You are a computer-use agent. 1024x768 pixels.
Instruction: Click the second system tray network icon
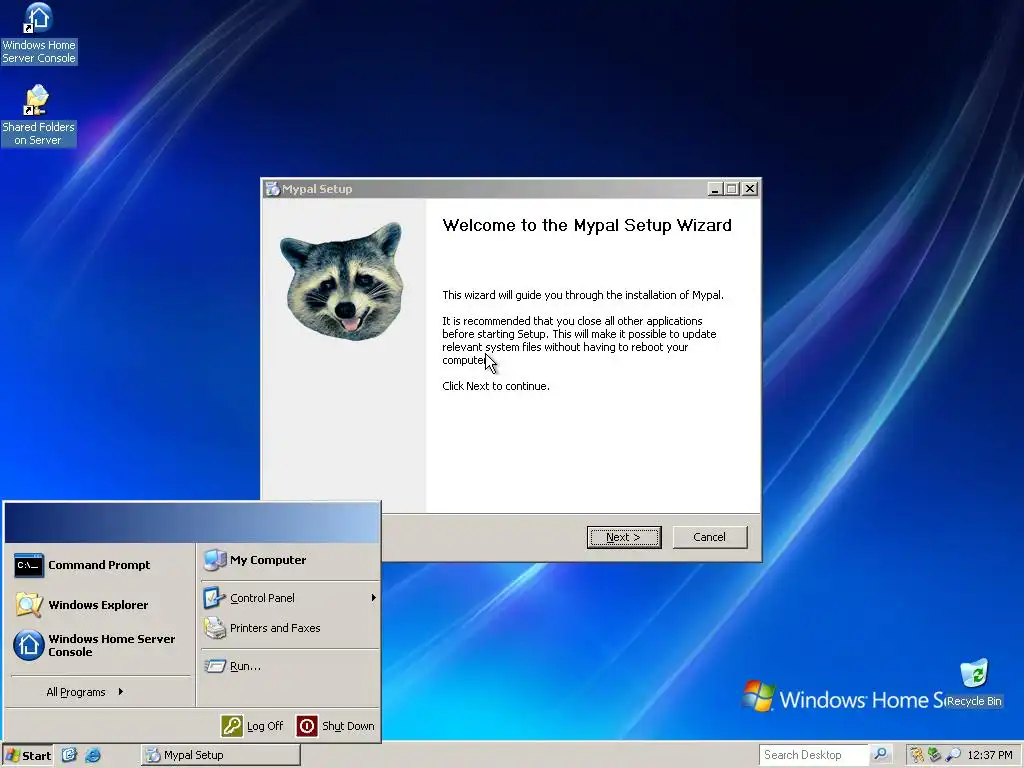935,755
